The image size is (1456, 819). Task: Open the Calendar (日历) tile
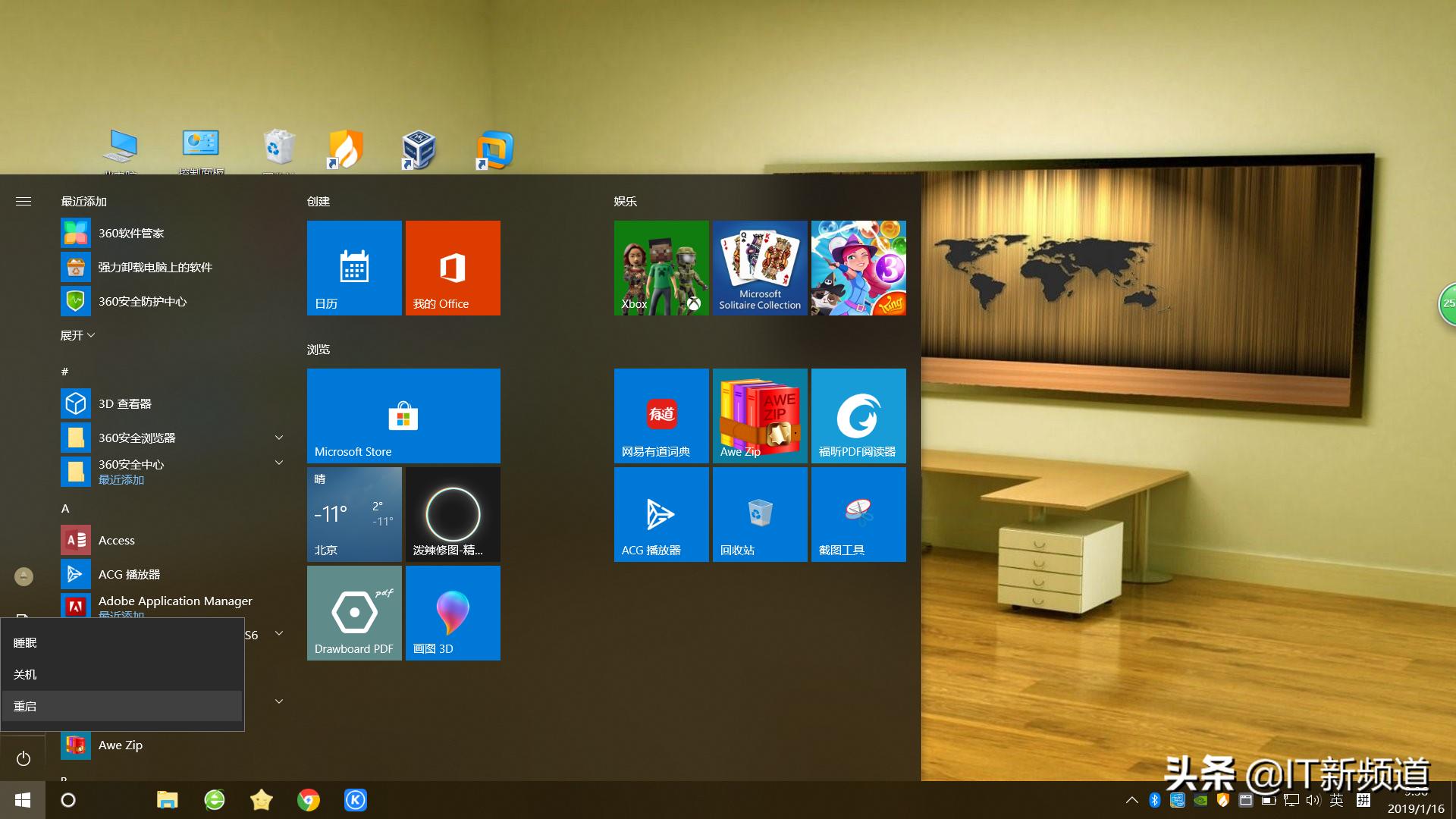coord(354,268)
